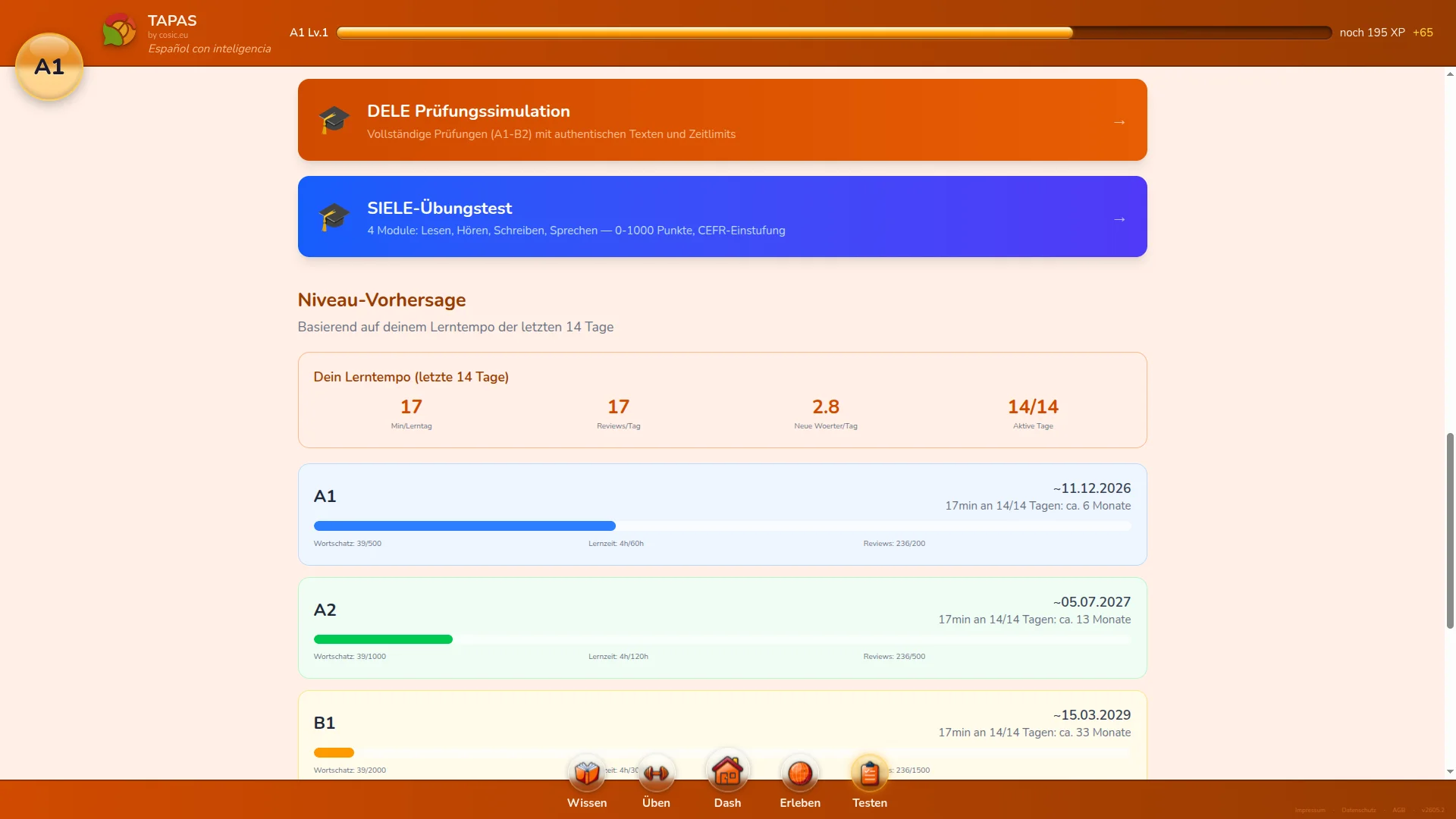Click the 'ca. 33 Monate' B1 estimate
This screenshot has height=819, width=1456.
pyautogui.click(x=1095, y=733)
